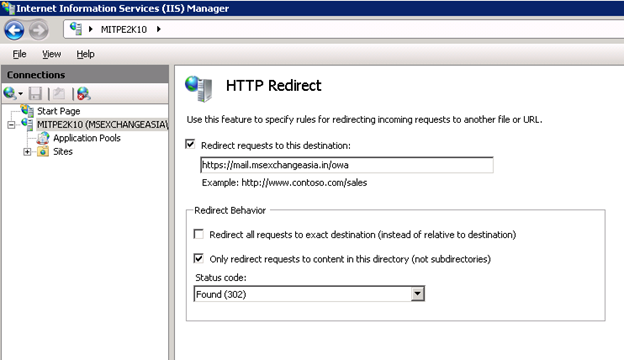Click the redirect destination URL field
The width and height of the screenshot is (624, 360).
[347, 165]
